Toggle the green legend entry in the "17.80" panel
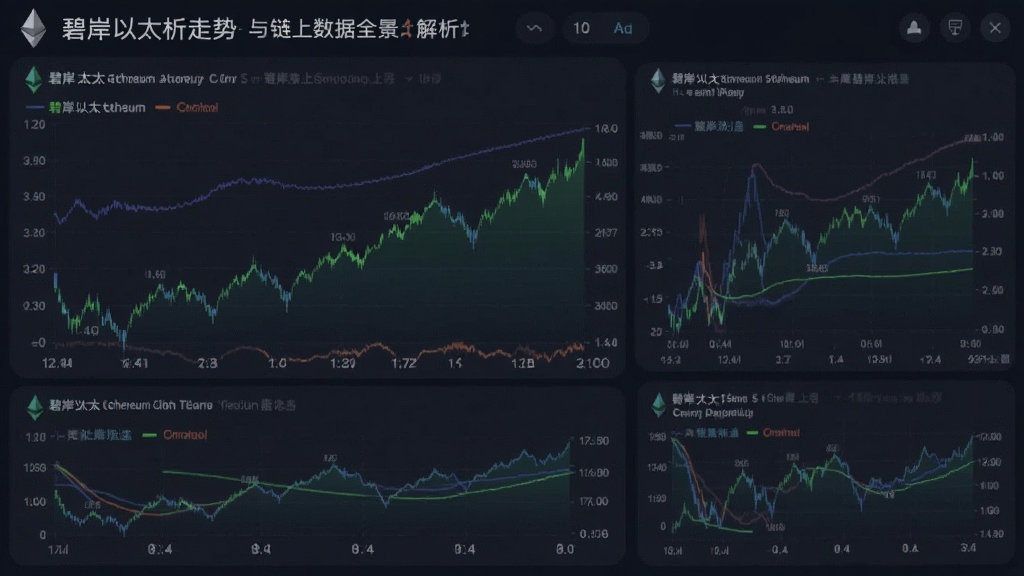The image size is (1024, 576). click(x=175, y=435)
